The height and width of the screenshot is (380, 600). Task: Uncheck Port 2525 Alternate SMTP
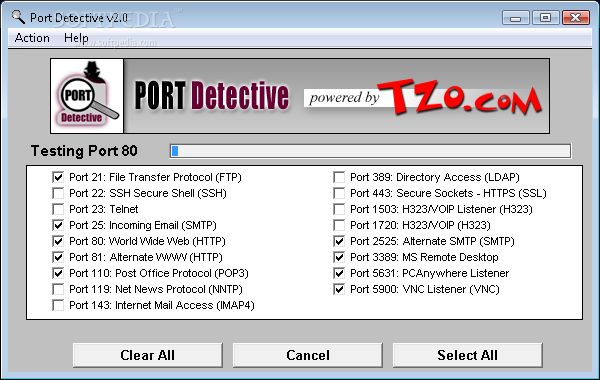[339, 241]
